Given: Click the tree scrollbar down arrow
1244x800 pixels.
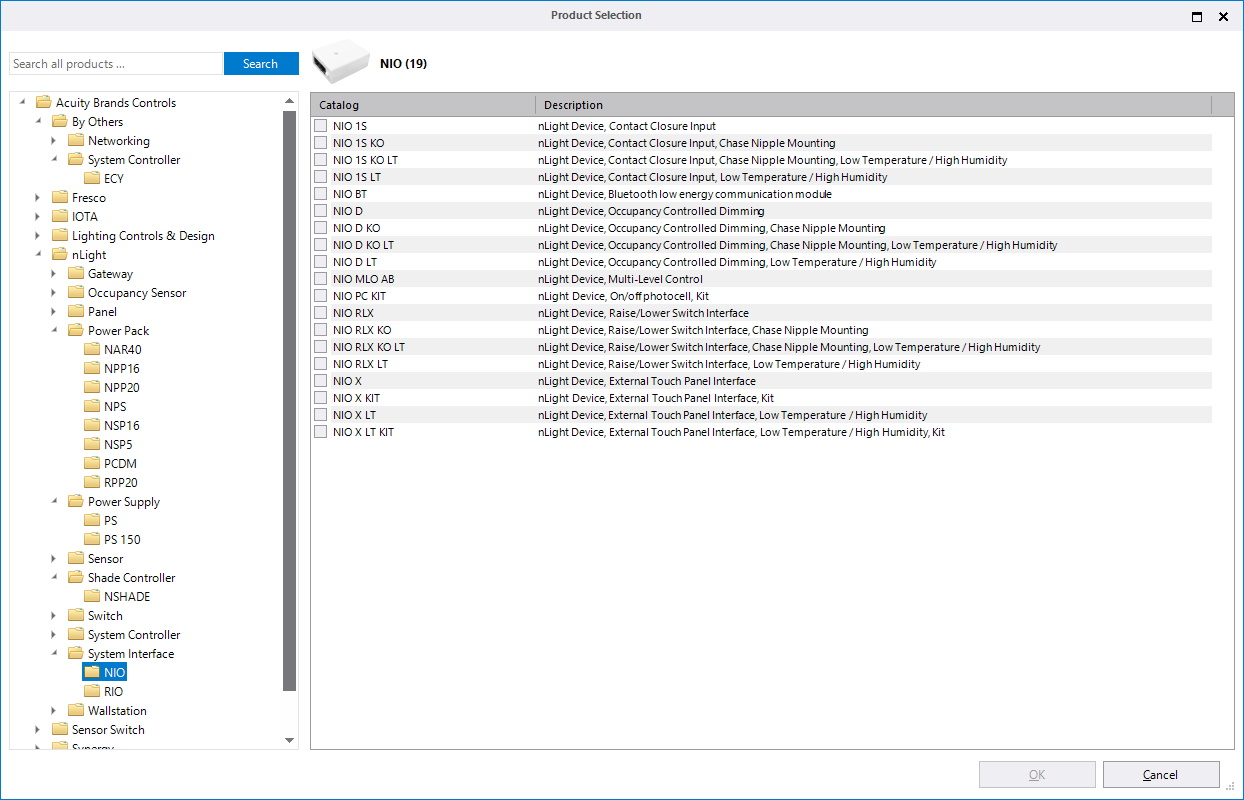Looking at the screenshot, I should pos(290,741).
